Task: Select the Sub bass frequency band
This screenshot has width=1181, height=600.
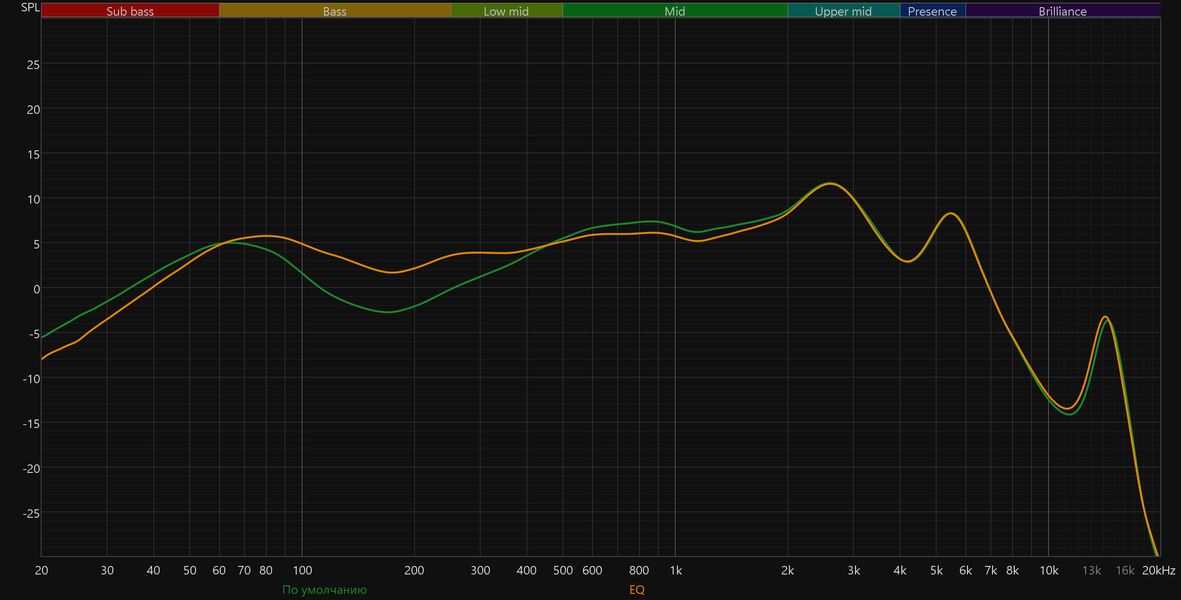Action: (x=130, y=11)
